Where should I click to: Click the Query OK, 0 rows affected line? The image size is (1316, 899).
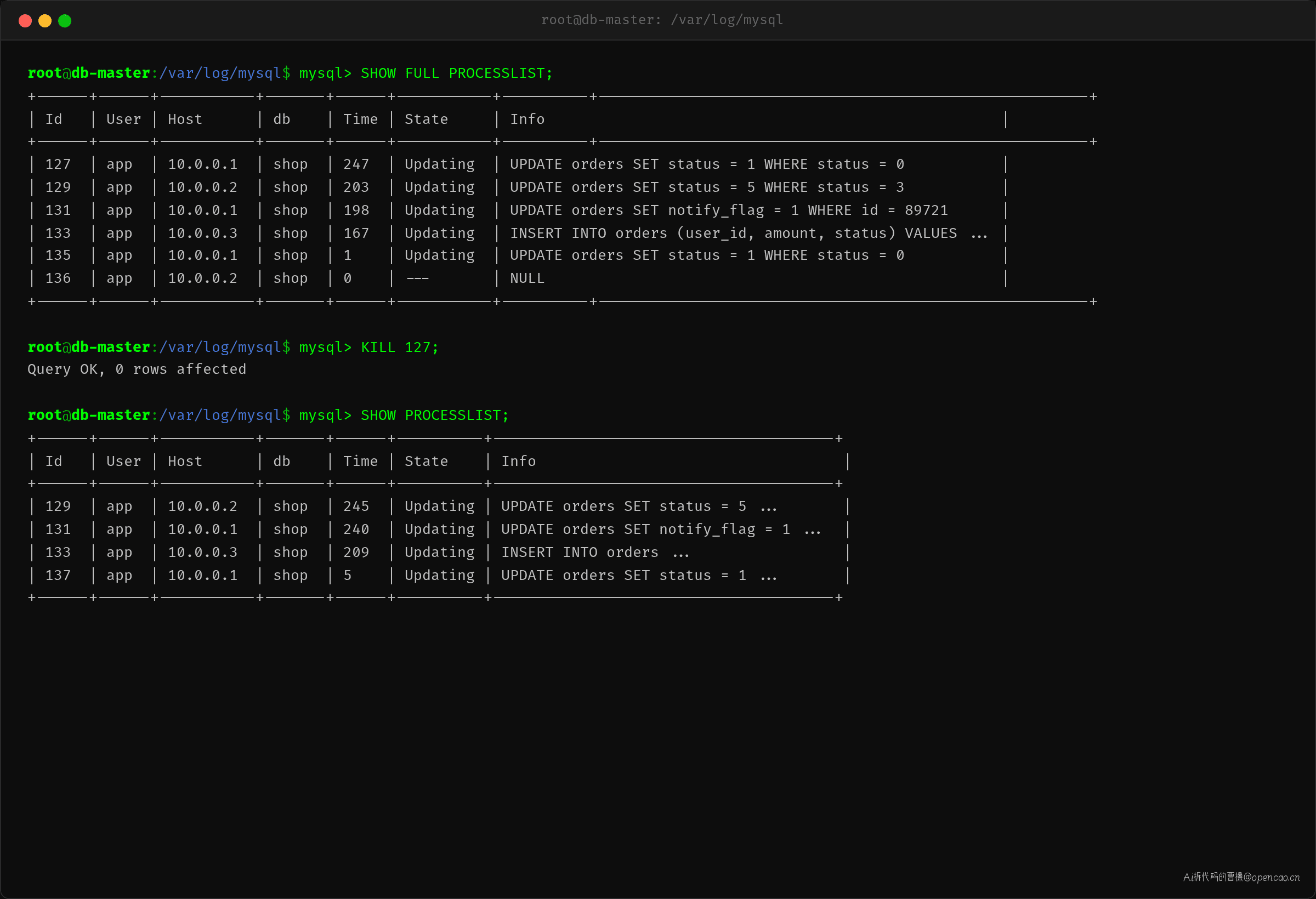[137, 369]
